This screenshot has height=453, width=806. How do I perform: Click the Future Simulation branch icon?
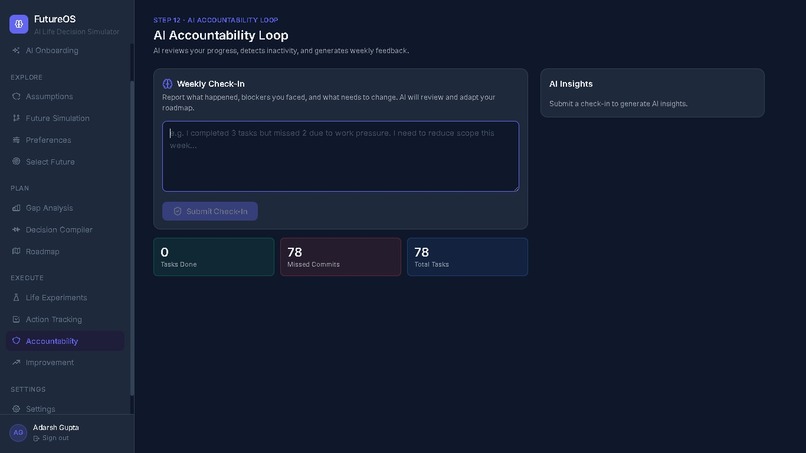[16, 118]
